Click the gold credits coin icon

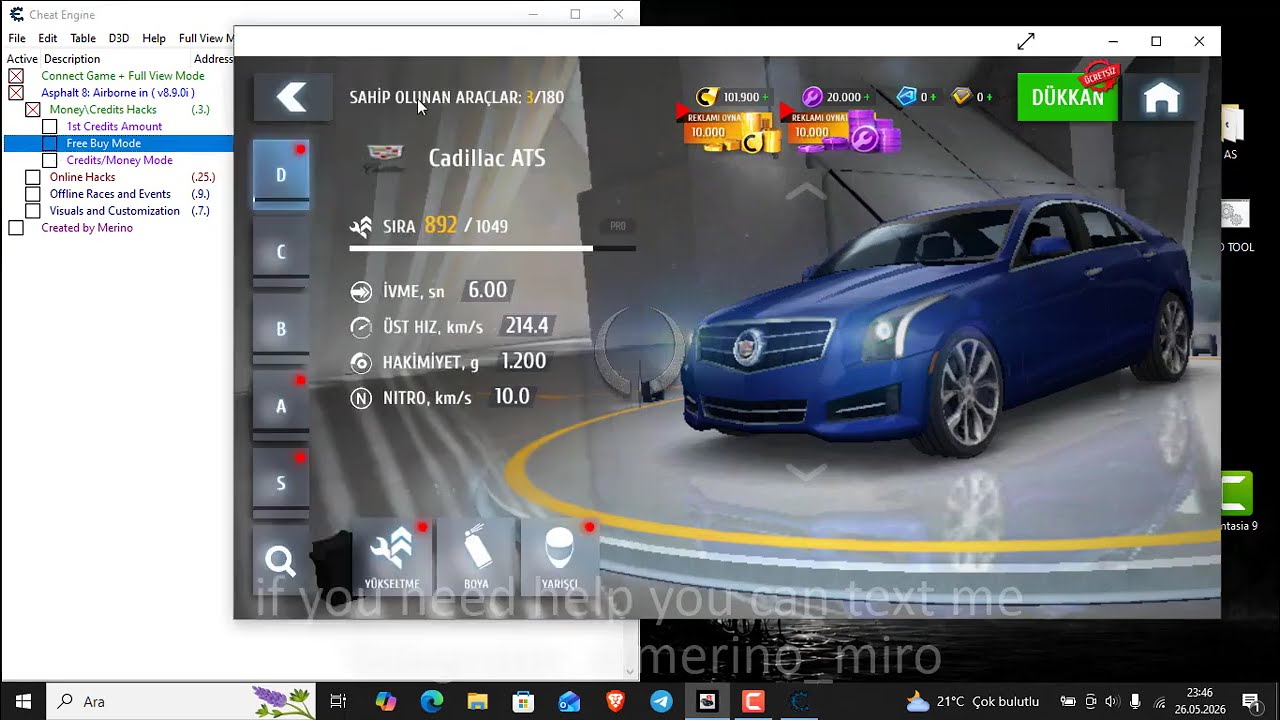(x=707, y=97)
